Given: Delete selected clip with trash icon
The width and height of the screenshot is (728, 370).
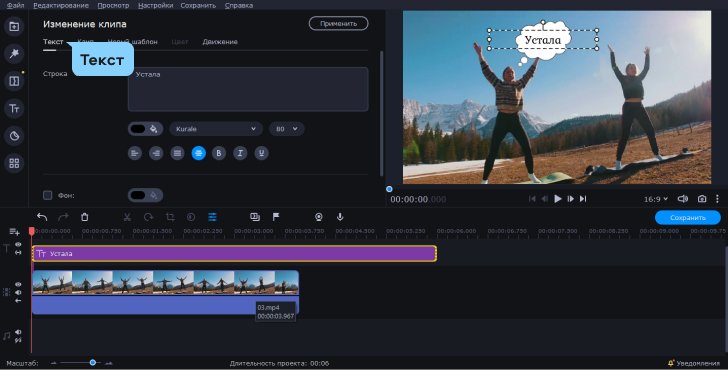Looking at the screenshot, I should (x=84, y=217).
